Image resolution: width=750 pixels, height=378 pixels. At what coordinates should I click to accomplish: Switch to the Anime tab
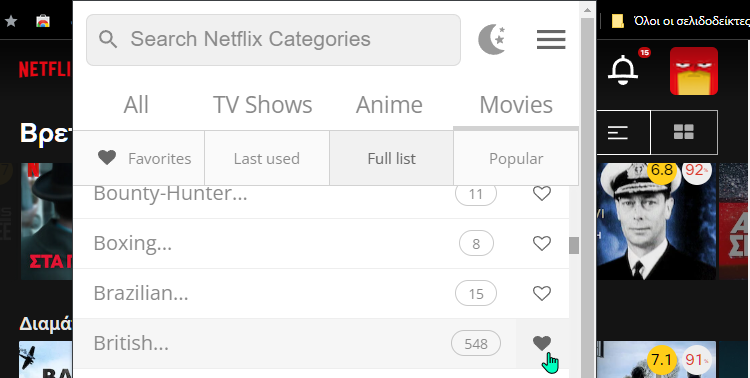389,105
